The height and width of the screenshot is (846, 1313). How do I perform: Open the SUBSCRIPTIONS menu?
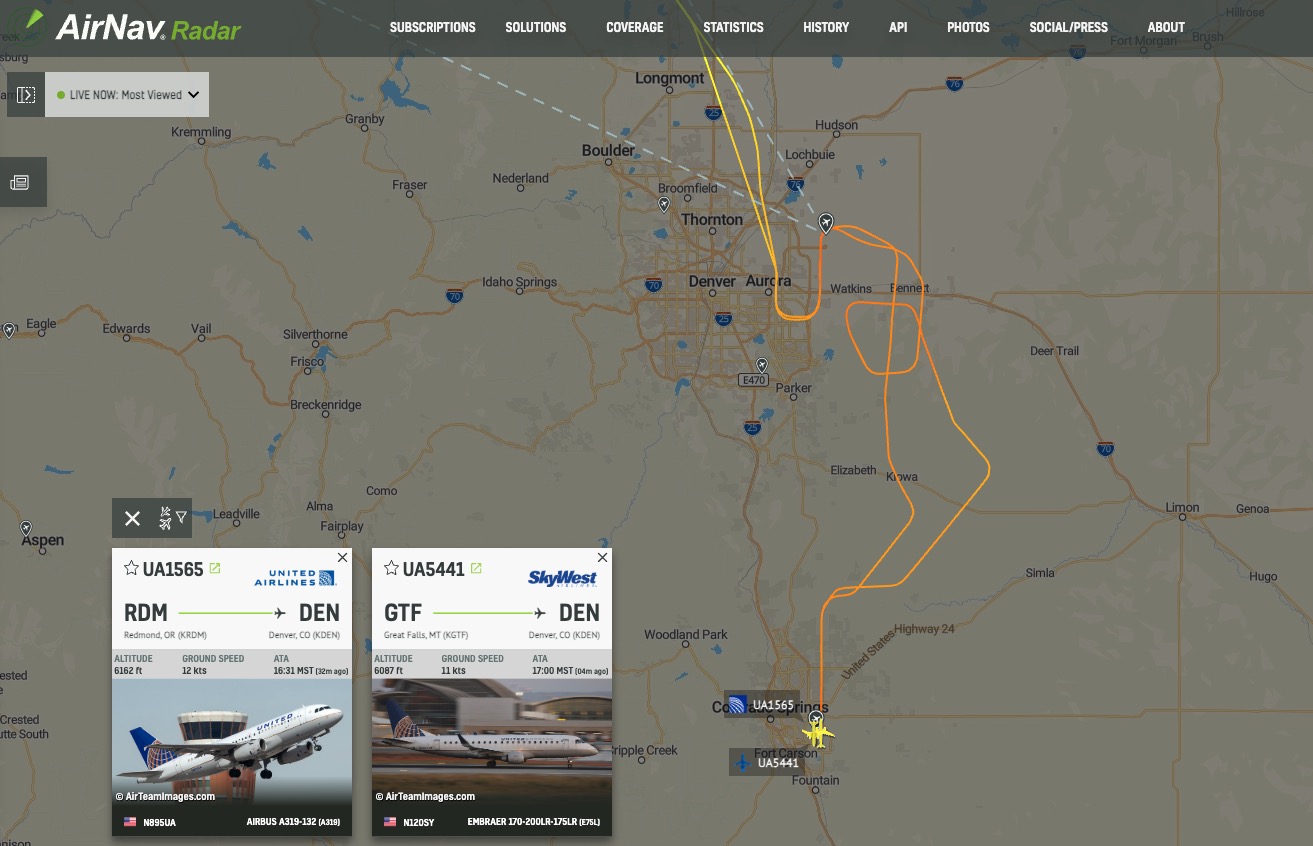(433, 27)
